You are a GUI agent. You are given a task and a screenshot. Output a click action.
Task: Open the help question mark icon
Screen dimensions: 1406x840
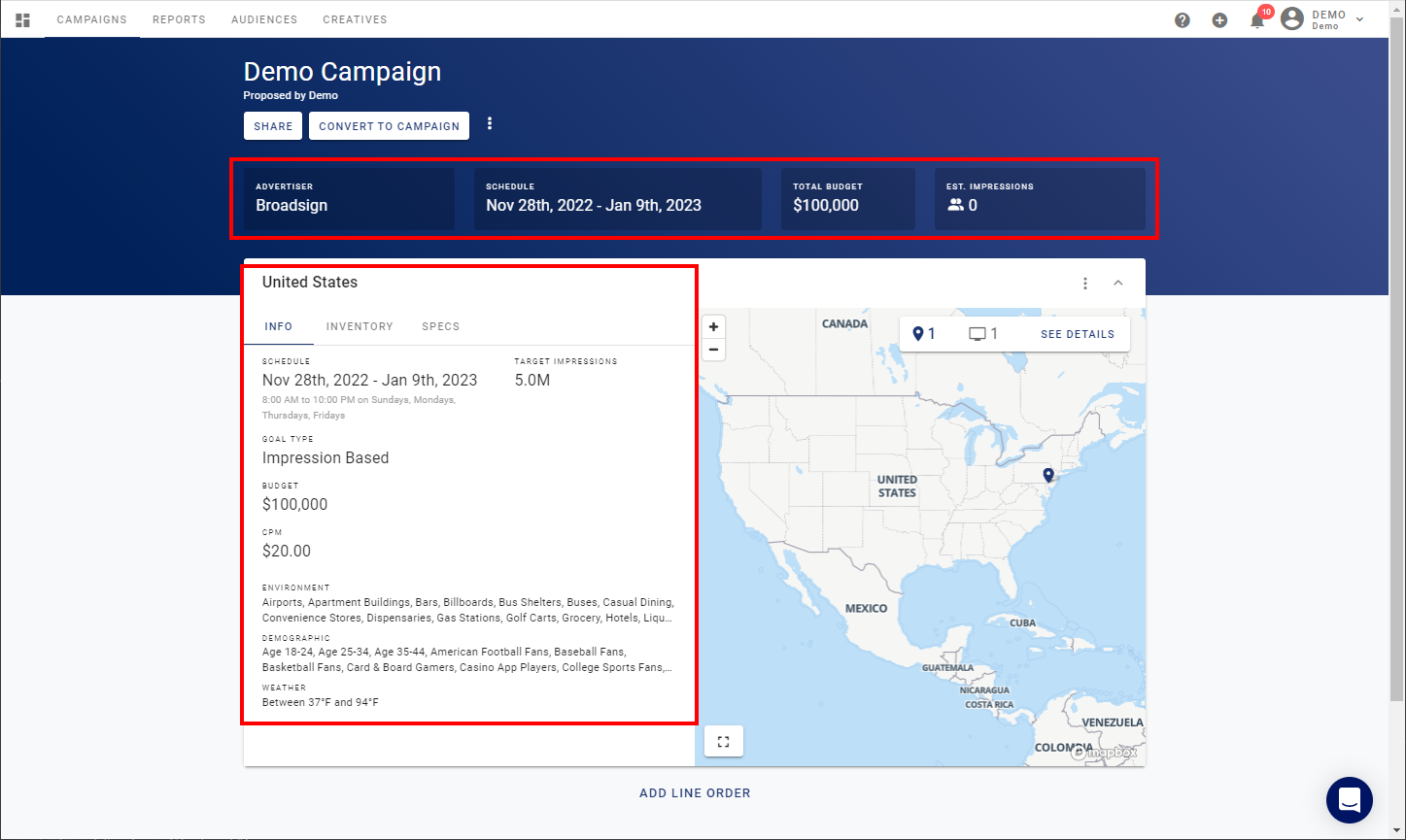(x=1183, y=19)
